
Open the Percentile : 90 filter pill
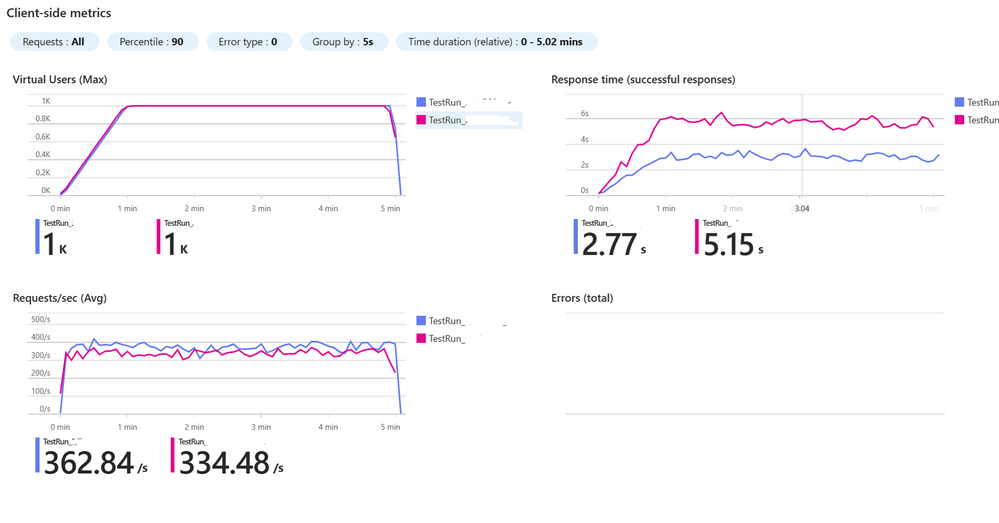153,42
